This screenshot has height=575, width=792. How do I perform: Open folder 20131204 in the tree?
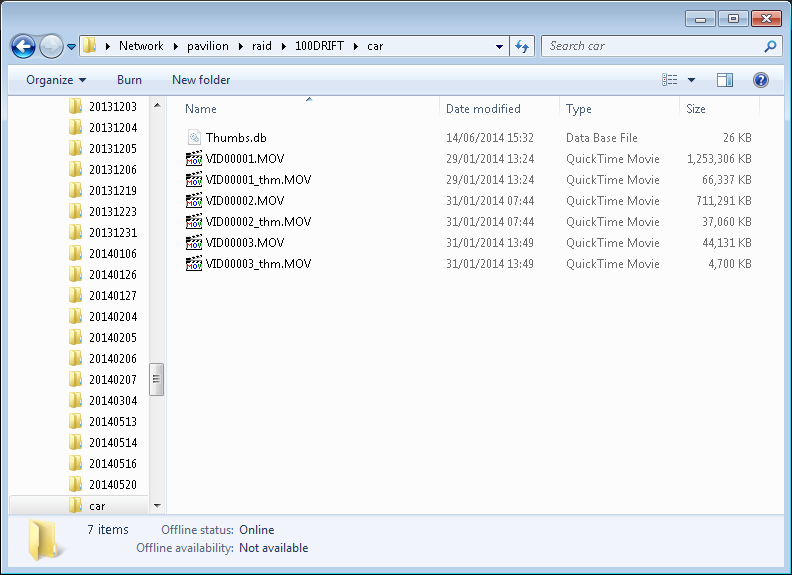[x=113, y=127]
